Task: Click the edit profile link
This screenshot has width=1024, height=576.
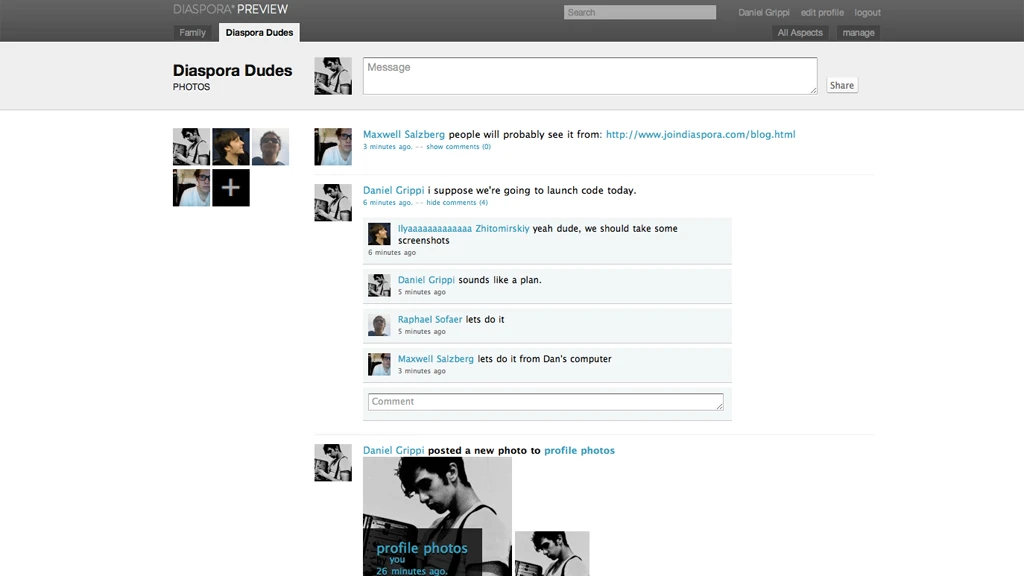Action: click(x=822, y=12)
